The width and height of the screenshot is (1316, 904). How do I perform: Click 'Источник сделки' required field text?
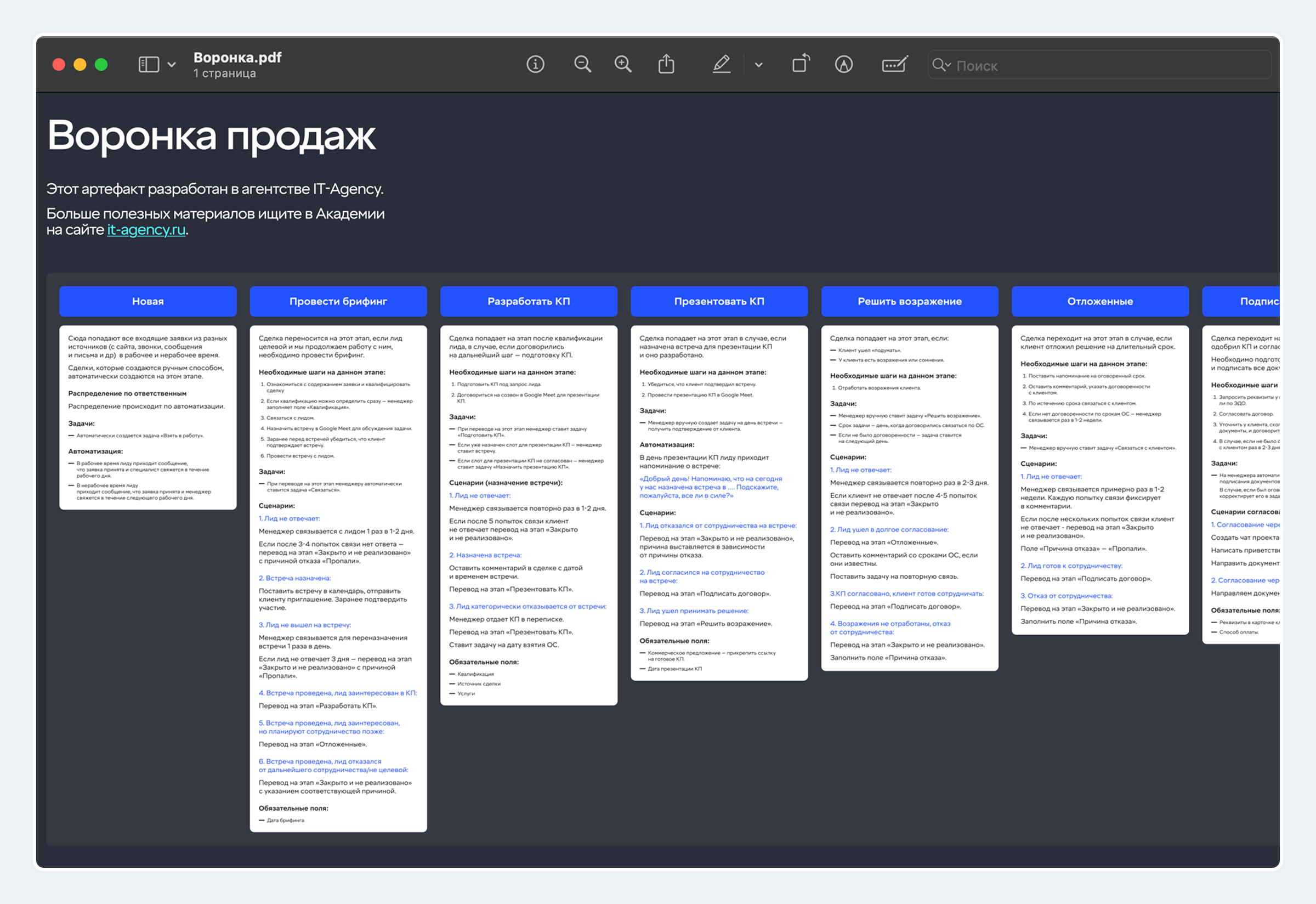[479, 683]
